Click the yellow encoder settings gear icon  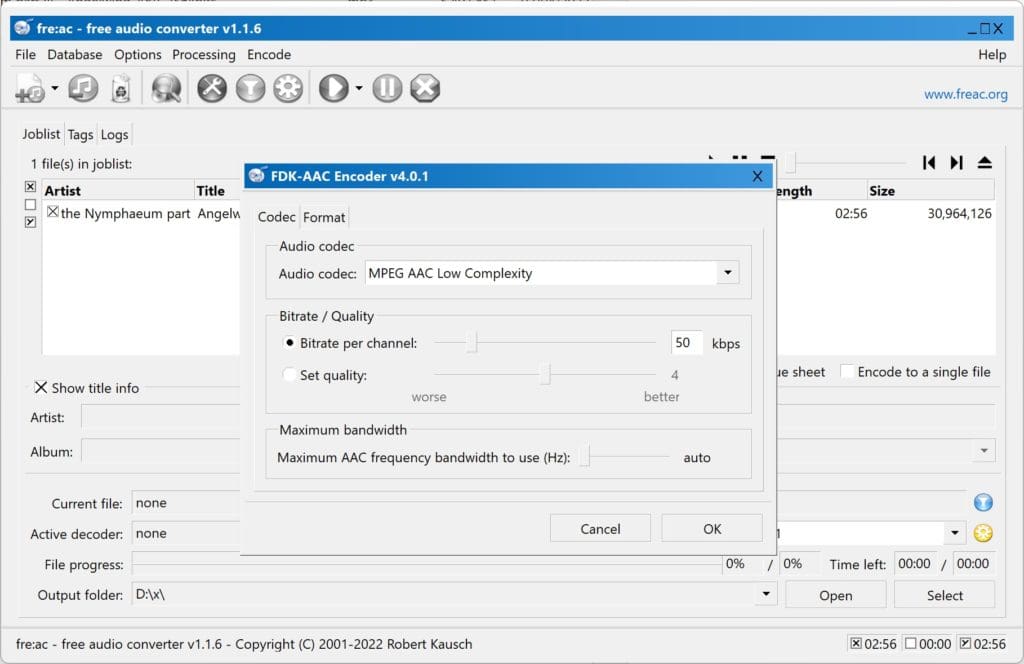[x=983, y=533]
